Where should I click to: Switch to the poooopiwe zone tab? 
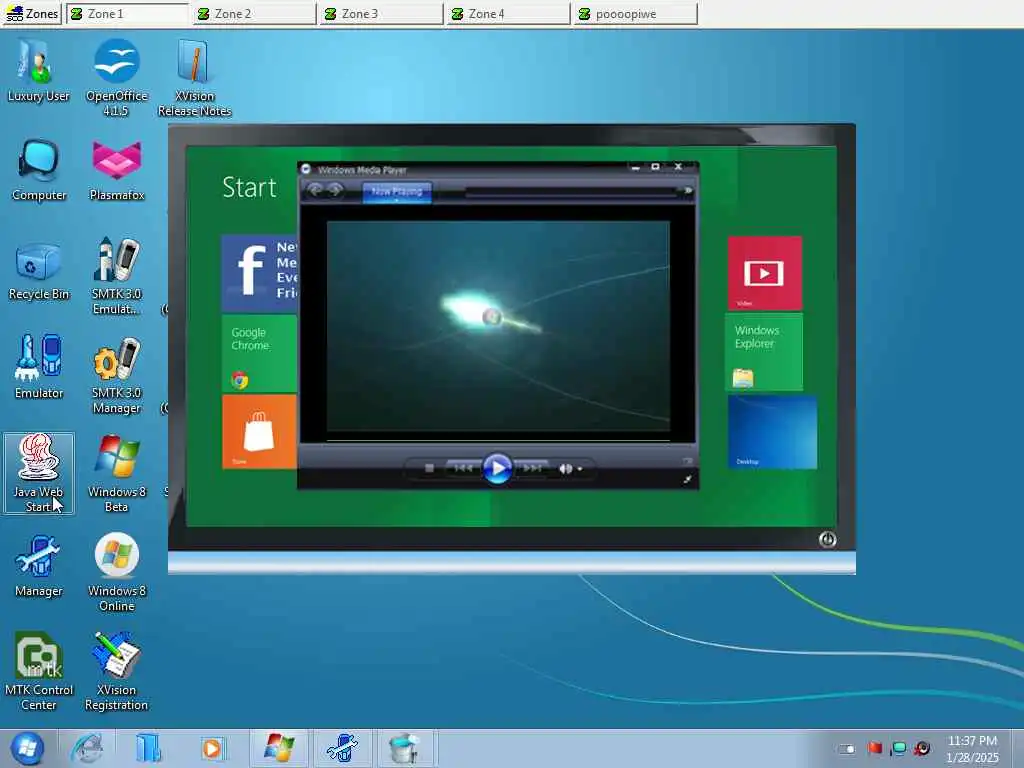635,14
